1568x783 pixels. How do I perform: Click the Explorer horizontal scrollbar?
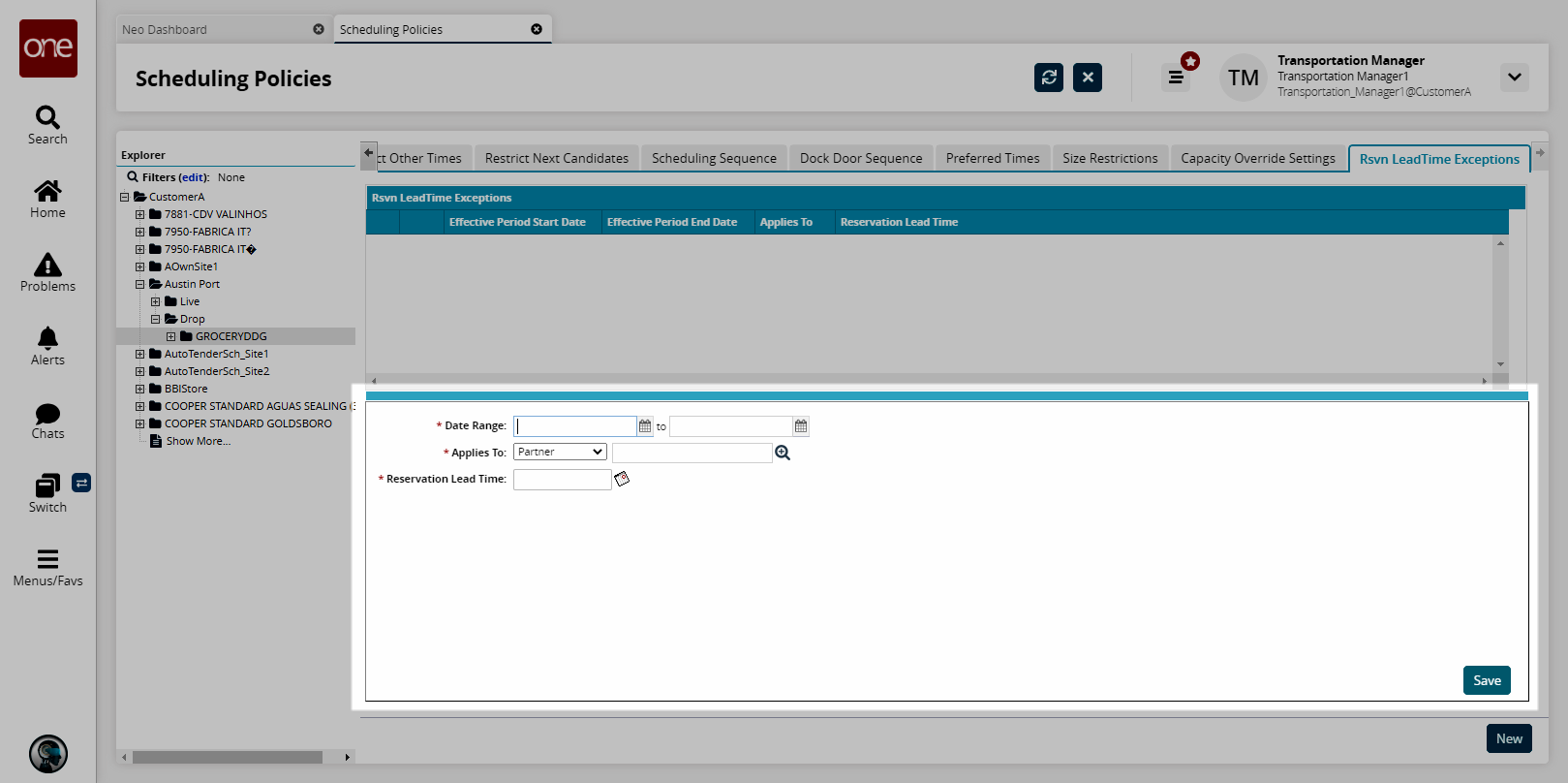[x=228, y=757]
